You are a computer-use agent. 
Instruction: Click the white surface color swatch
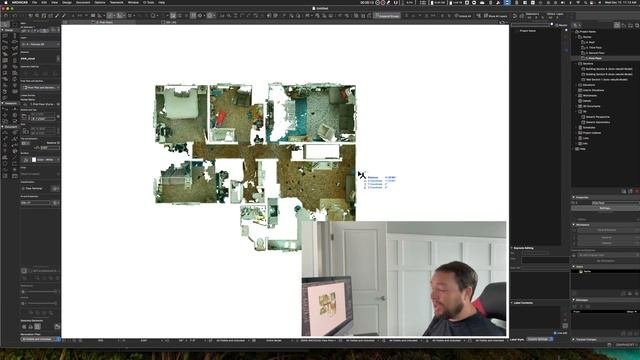(34, 160)
